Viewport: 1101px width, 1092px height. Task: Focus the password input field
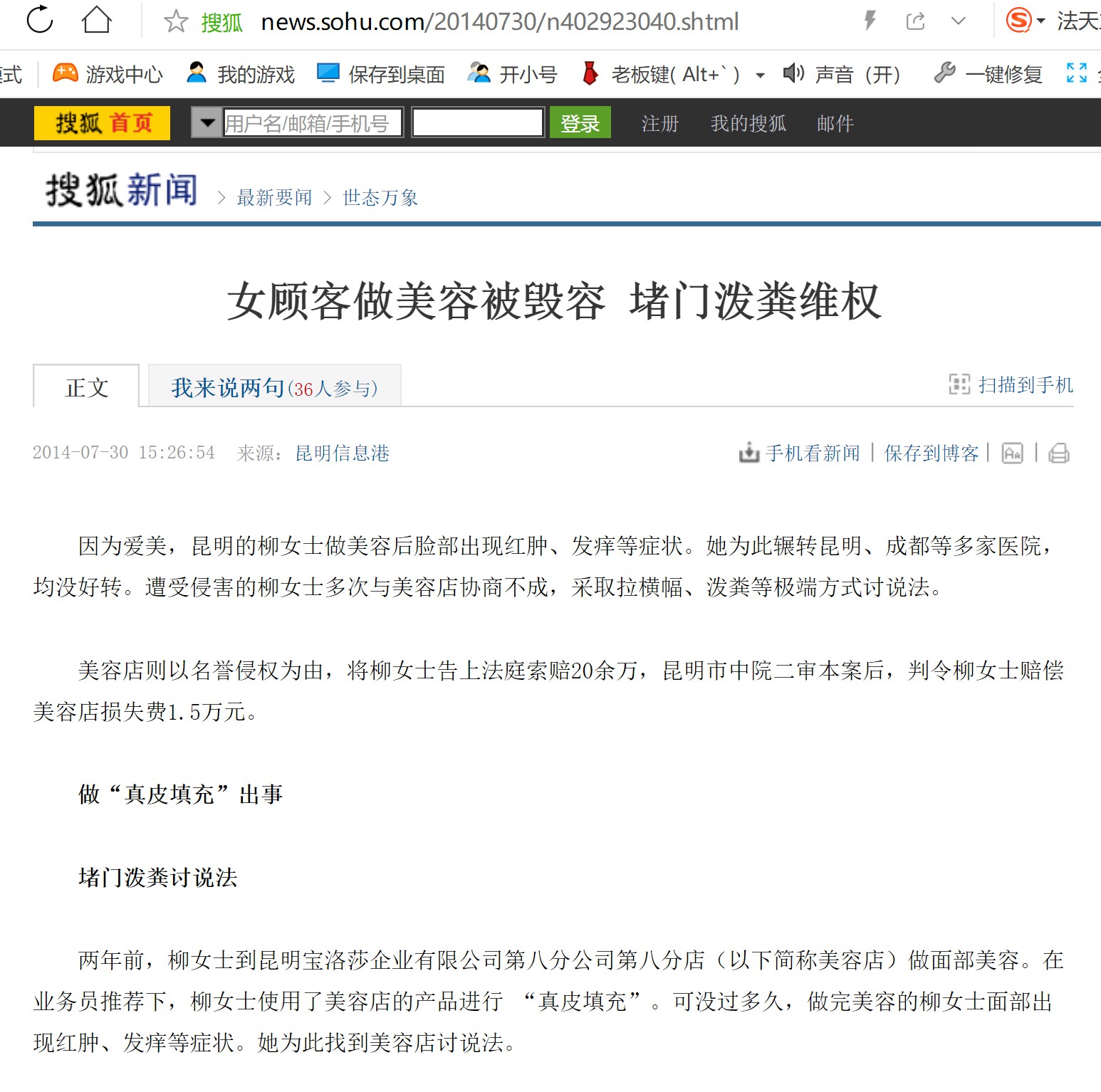(x=478, y=122)
